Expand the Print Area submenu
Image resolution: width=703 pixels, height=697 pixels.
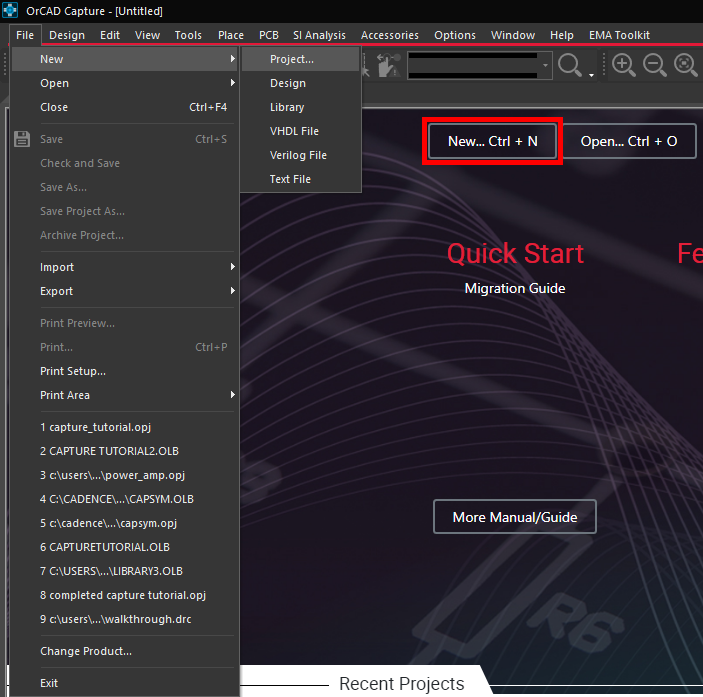tap(124, 395)
